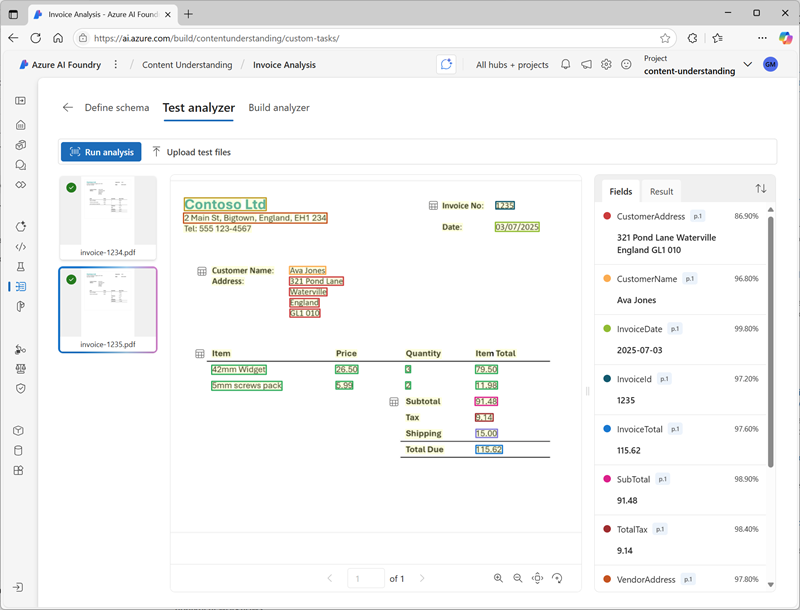Select the TotalTax field entry
Screen dimensions: 800x610
[x=681, y=540]
